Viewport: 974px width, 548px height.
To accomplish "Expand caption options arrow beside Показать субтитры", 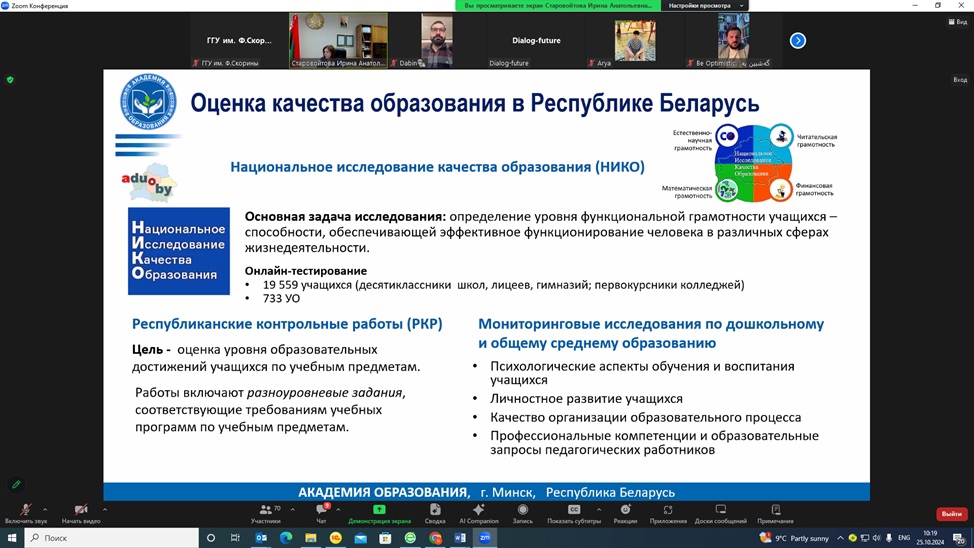I will coord(599,509).
